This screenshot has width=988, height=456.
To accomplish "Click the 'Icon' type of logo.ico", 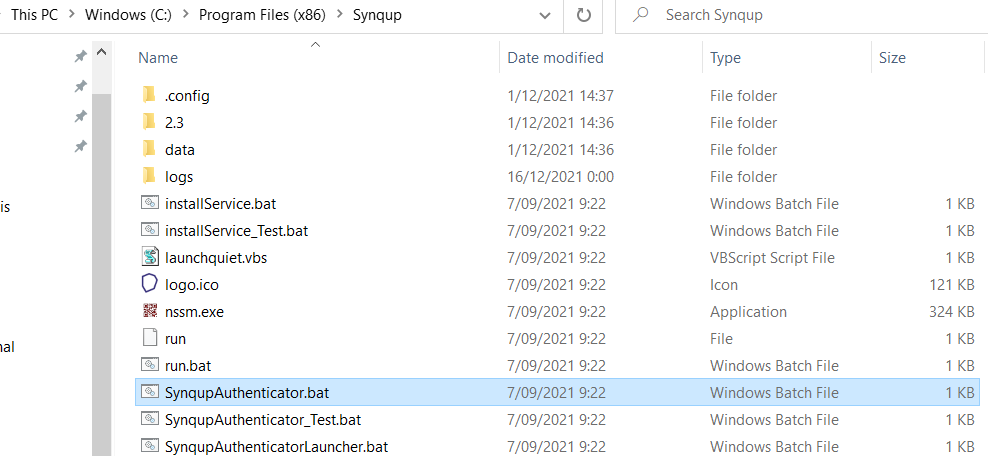I will 723,285.
